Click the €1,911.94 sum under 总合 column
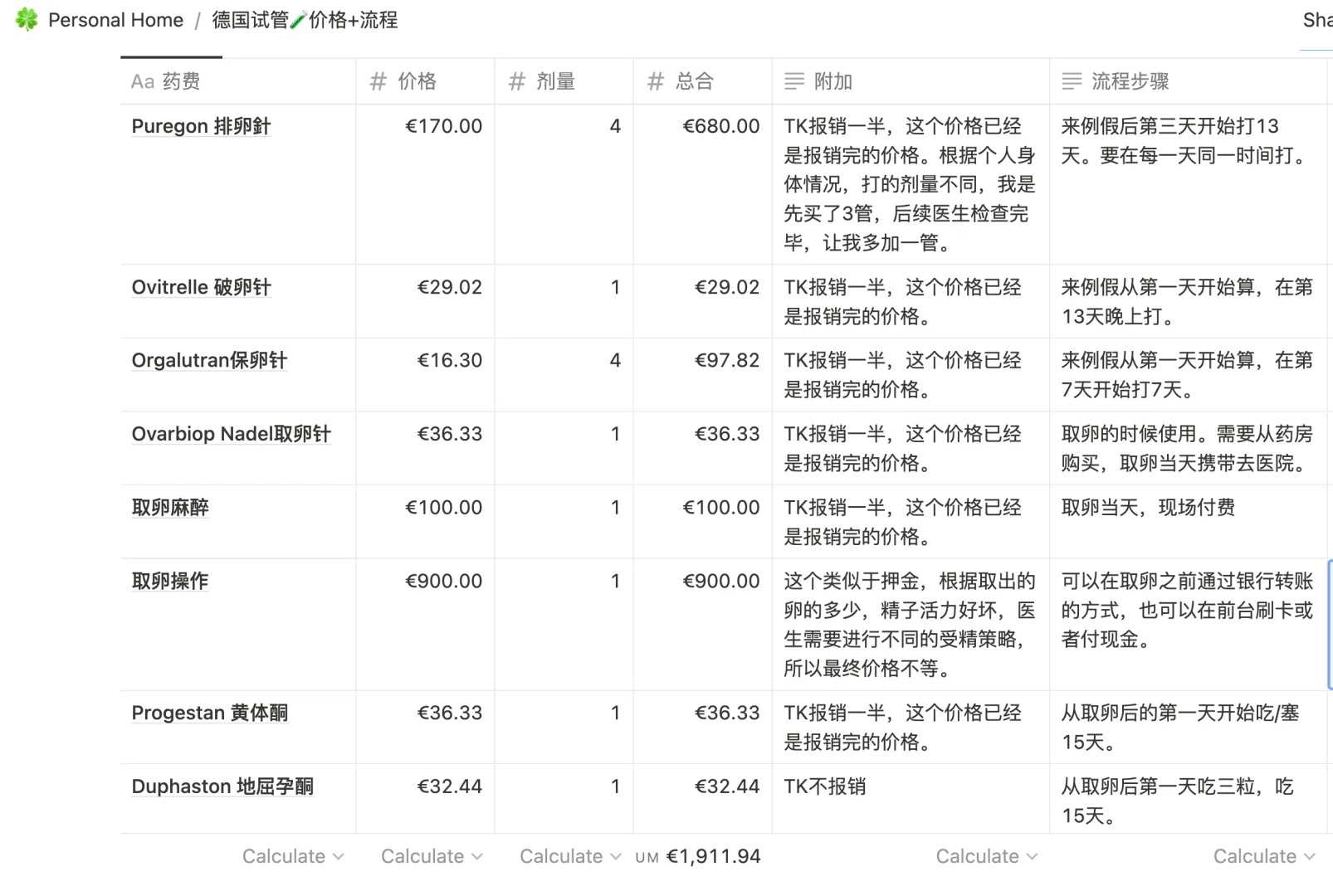The height and width of the screenshot is (896, 1333). 714,855
